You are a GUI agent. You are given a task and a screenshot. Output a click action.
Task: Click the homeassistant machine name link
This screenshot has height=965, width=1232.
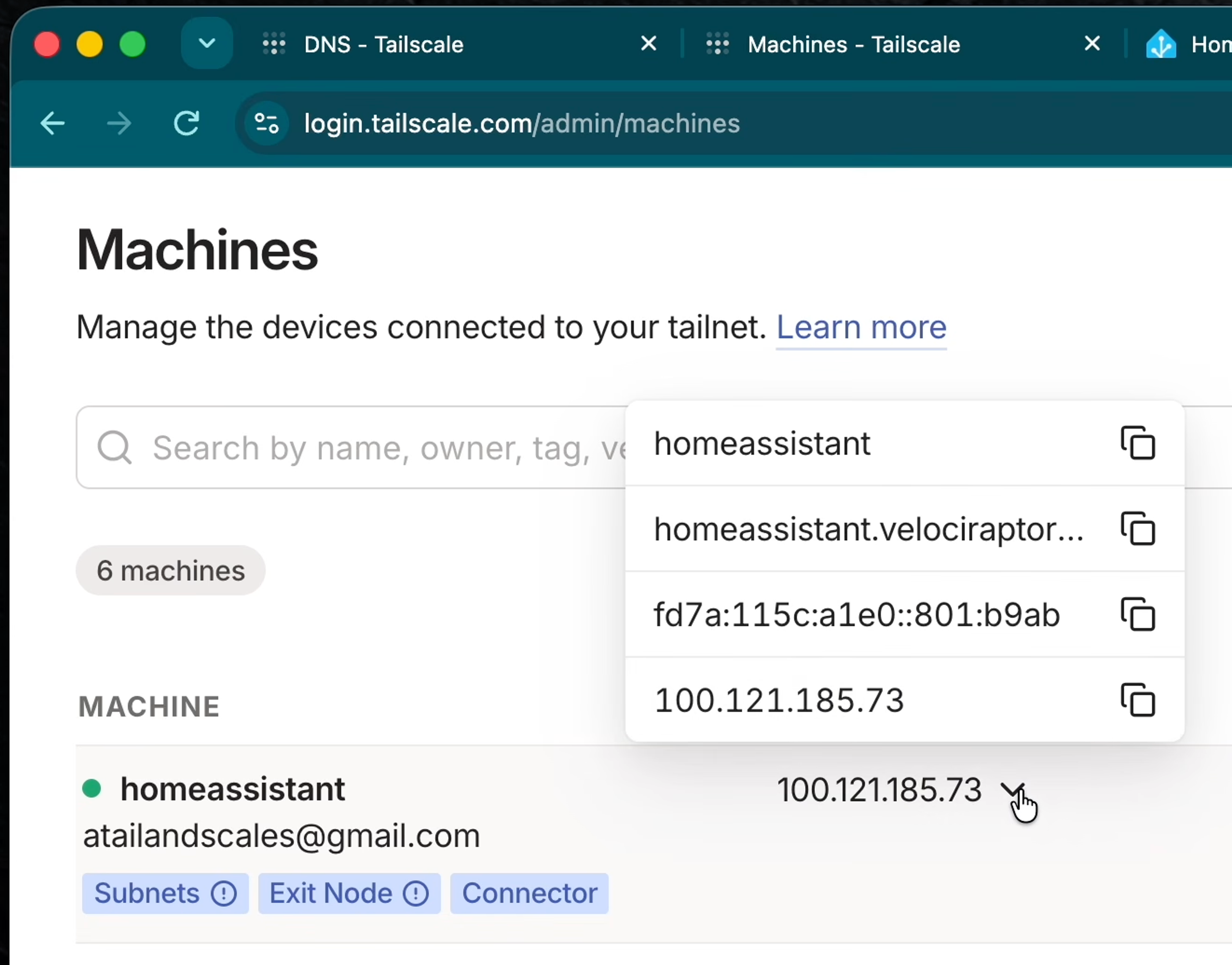coord(232,789)
